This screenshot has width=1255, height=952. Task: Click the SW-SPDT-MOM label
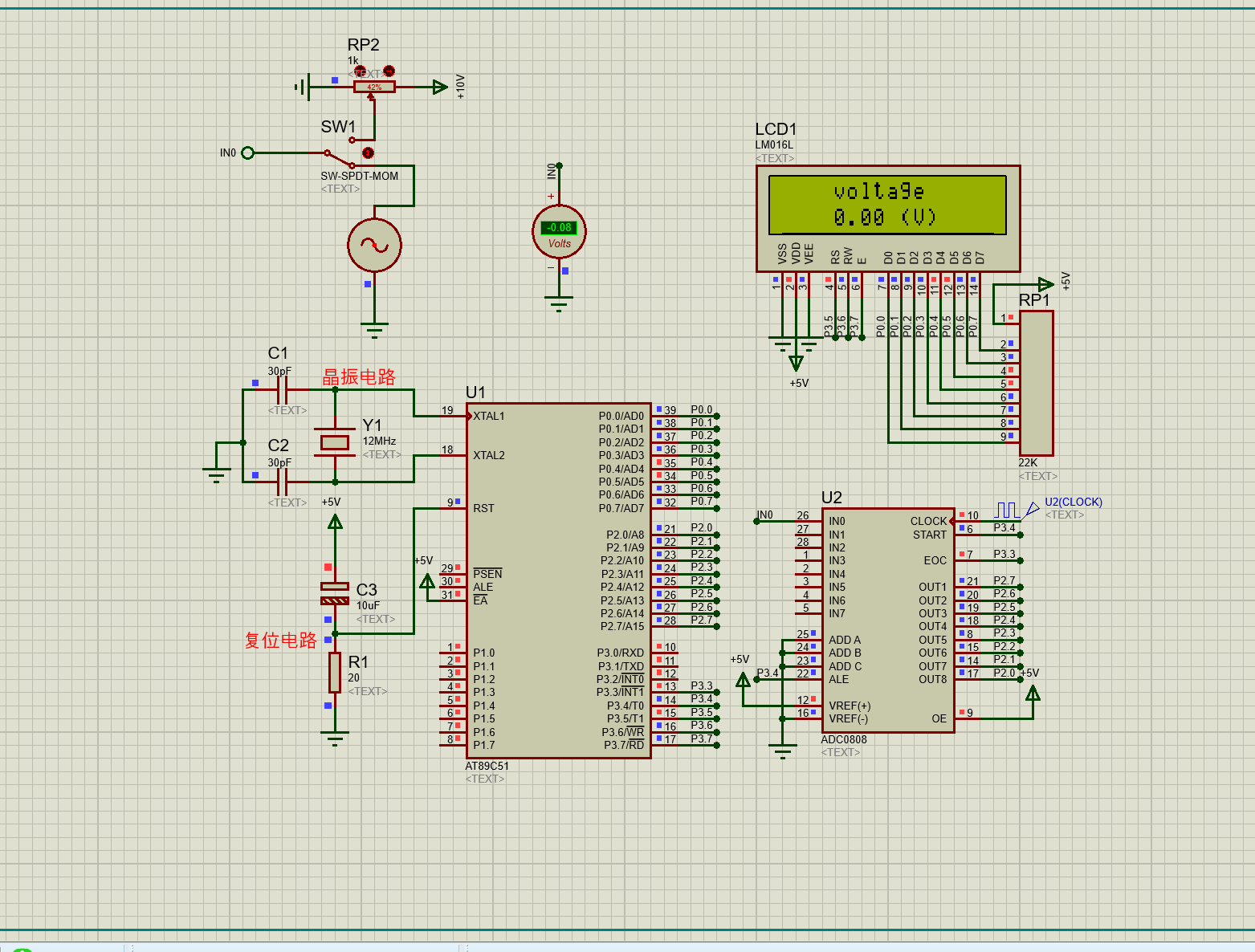click(360, 176)
